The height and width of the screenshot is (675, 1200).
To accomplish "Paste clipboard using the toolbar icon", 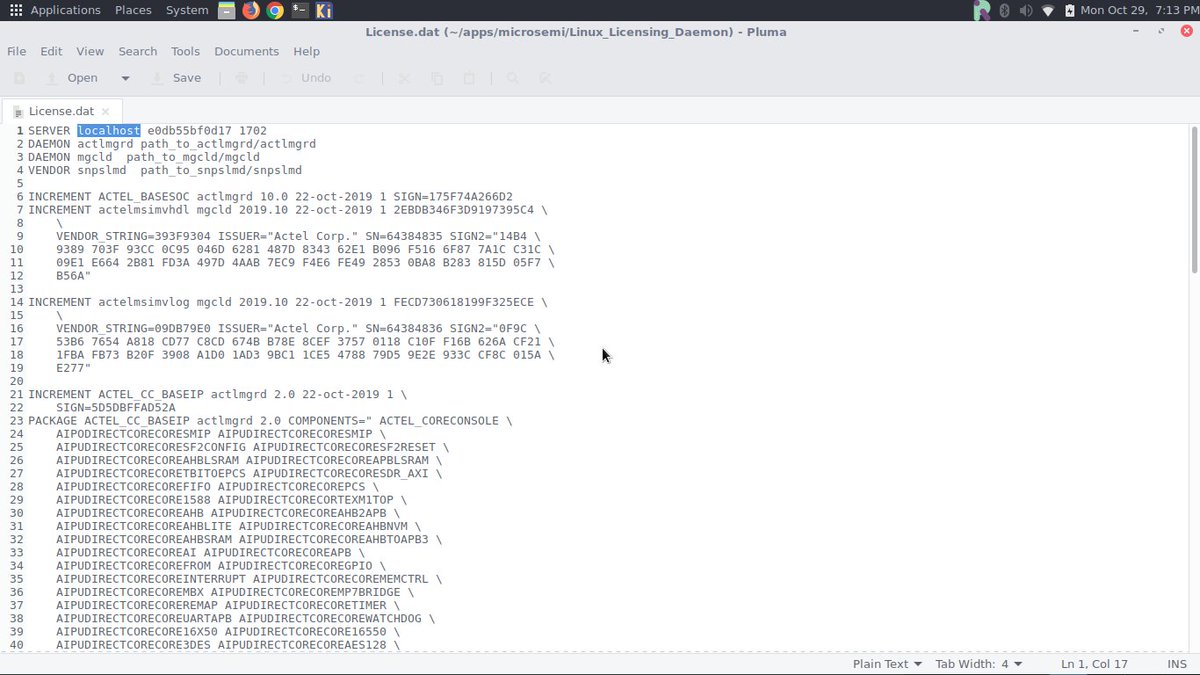I will click(469, 78).
